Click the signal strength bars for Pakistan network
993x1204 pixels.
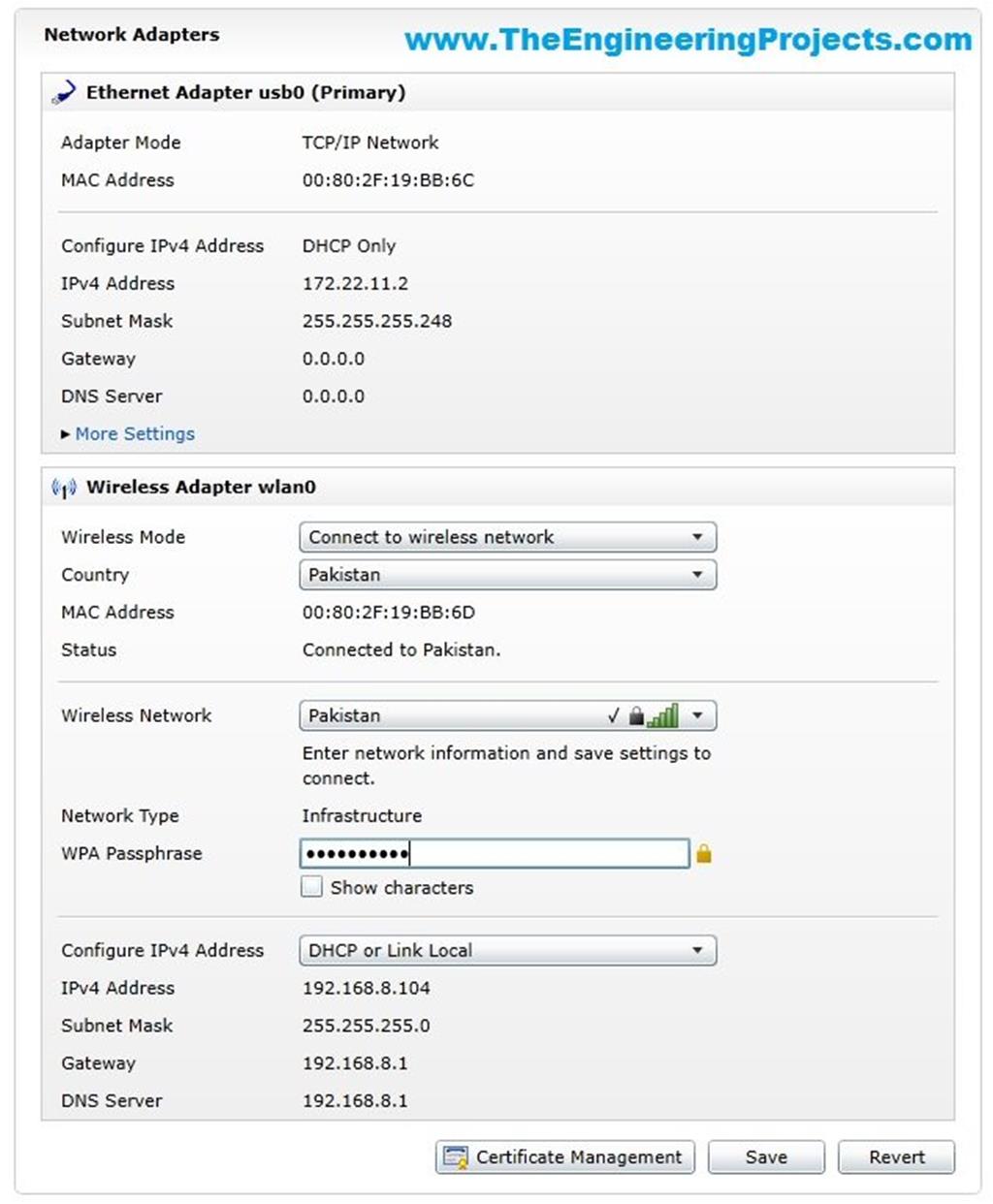tap(663, 715)
